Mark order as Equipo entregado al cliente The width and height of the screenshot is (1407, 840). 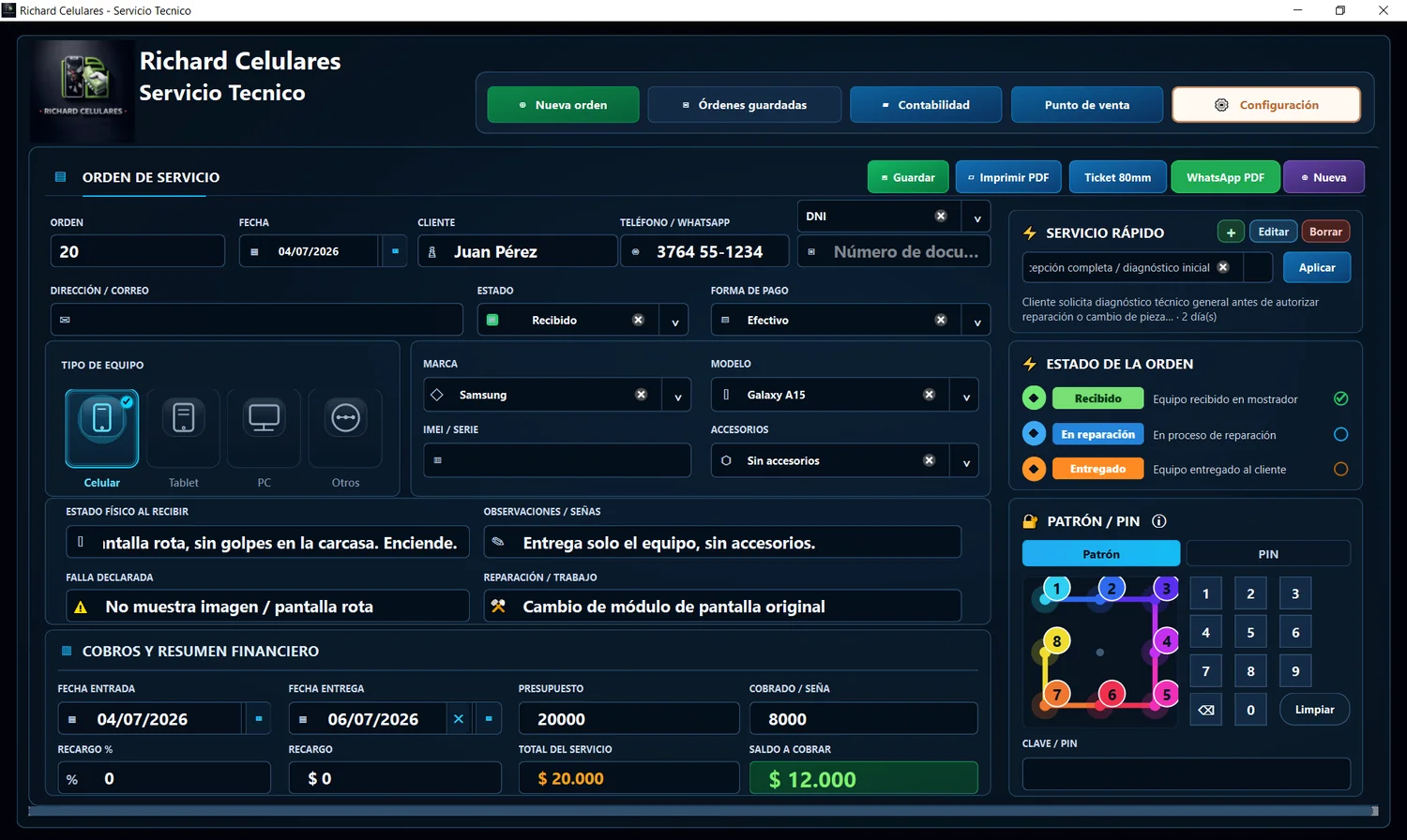[x=1341, y=469]
